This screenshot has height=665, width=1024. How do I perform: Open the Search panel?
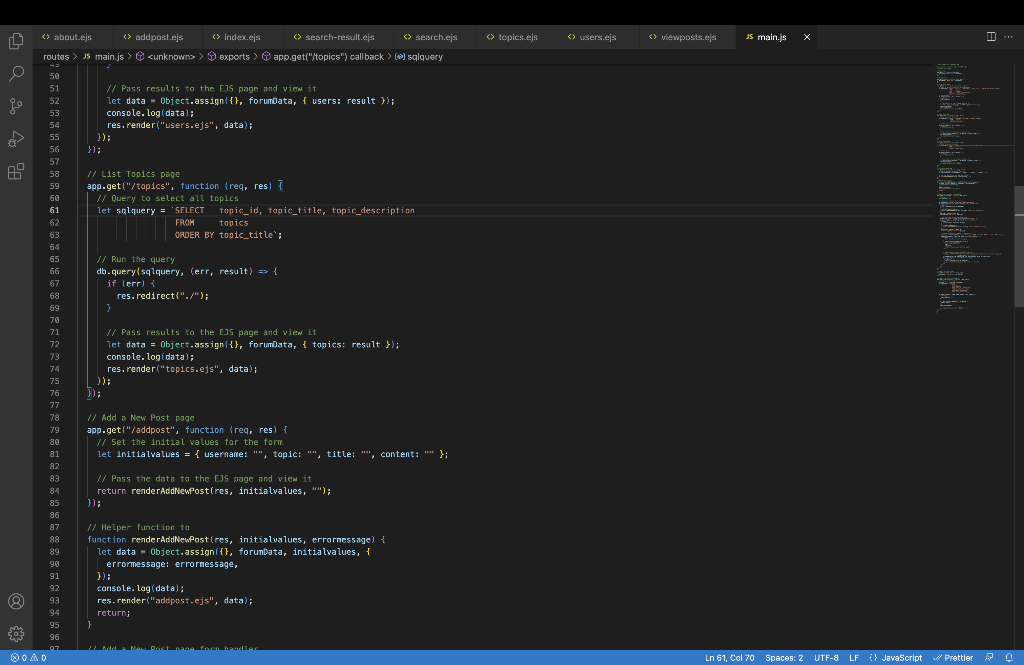click(x=15, y=73)
